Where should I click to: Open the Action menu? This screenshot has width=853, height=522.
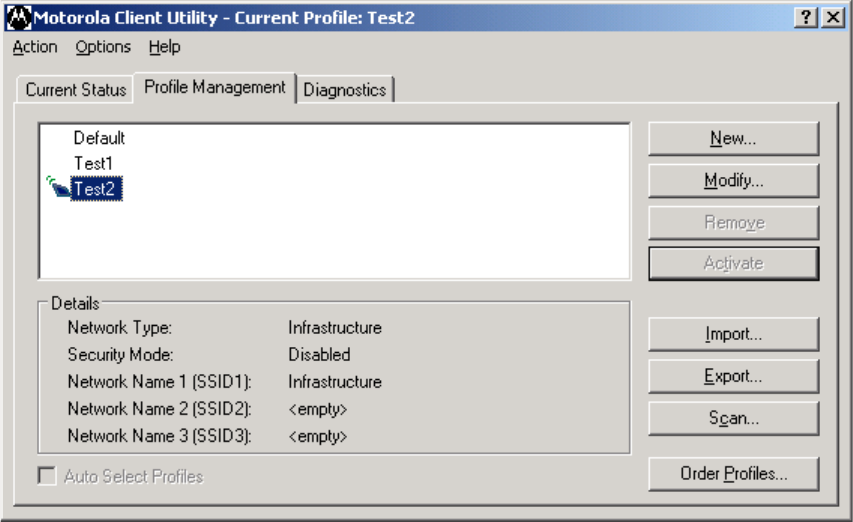click(x=35, y=47)
